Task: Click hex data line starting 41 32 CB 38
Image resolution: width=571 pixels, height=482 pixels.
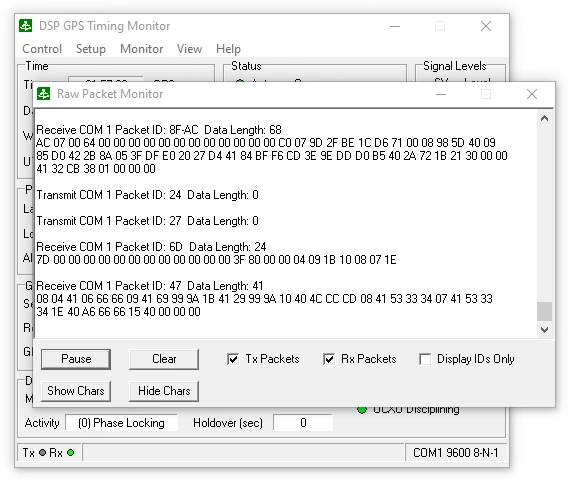Action: pos(96,169)
